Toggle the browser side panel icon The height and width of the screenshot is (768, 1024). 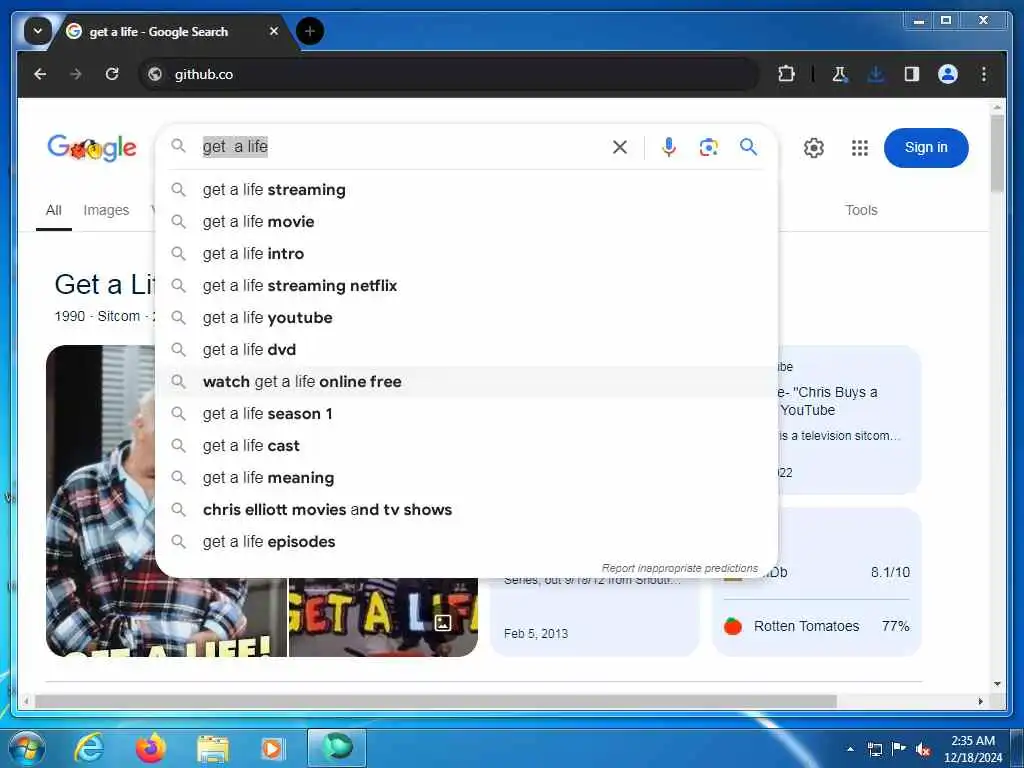click(912, 74)
